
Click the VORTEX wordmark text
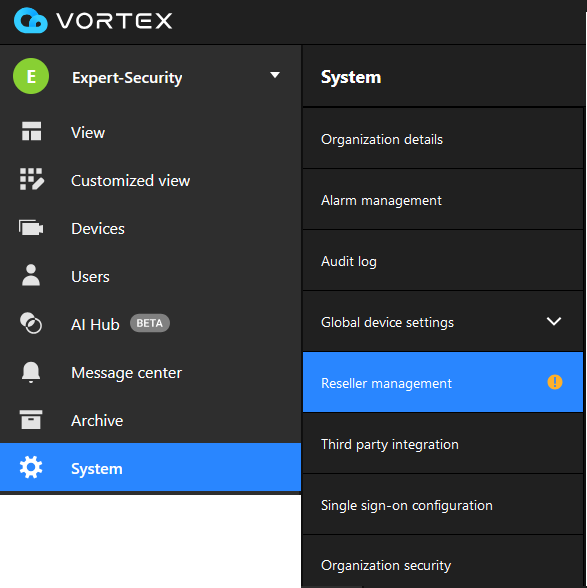(114, 21)
